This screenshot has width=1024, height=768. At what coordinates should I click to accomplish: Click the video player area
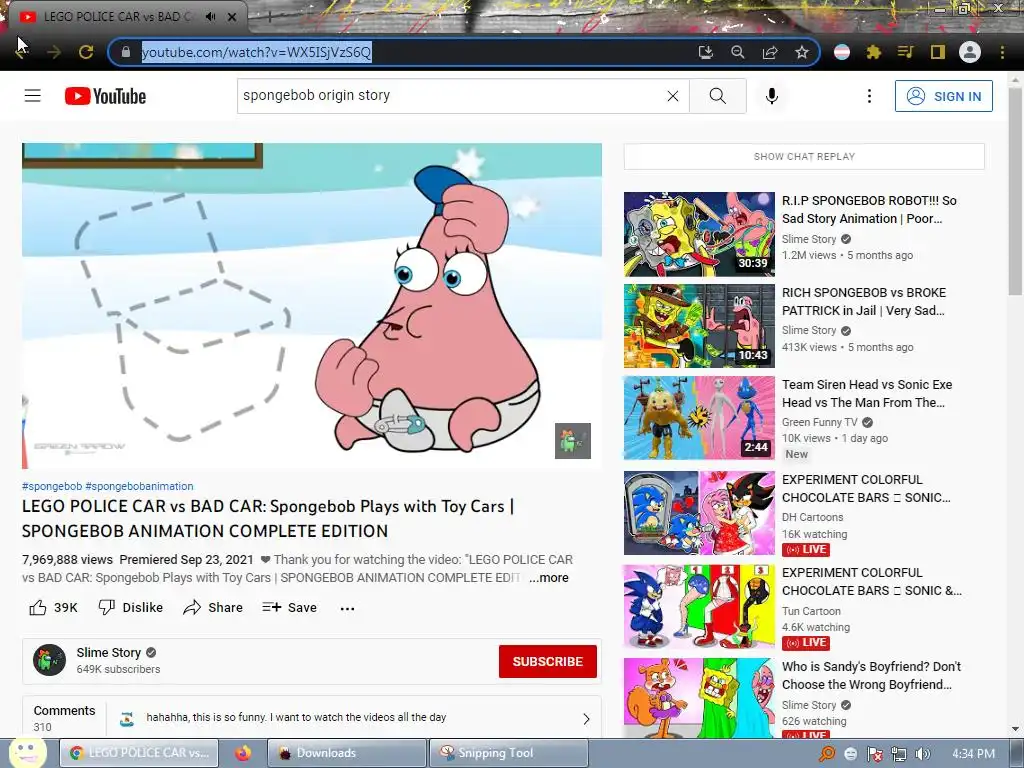tap(312, 306)
